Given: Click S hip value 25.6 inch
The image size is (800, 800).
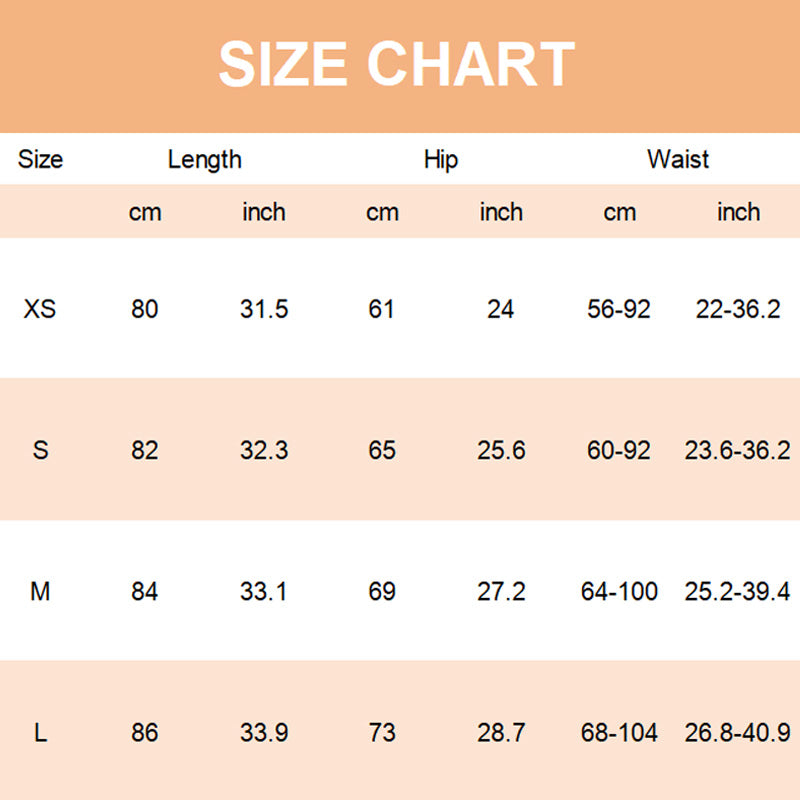Looking at the screenshot, I should click(x=501, y=450).
